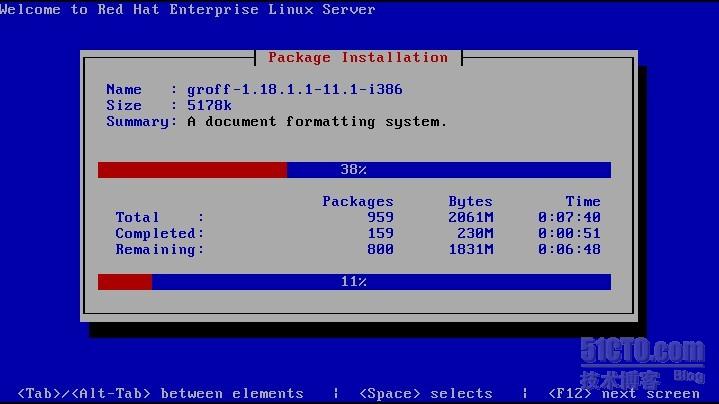Click the '<Tab>/<Alt-Tab> between elements' hint
Image resolution: width=719 pixels, height=404 pixels.
coord(160,393)
